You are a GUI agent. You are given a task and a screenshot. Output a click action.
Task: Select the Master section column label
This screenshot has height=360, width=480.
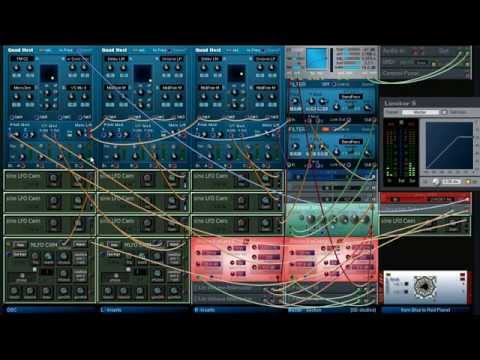305,310
